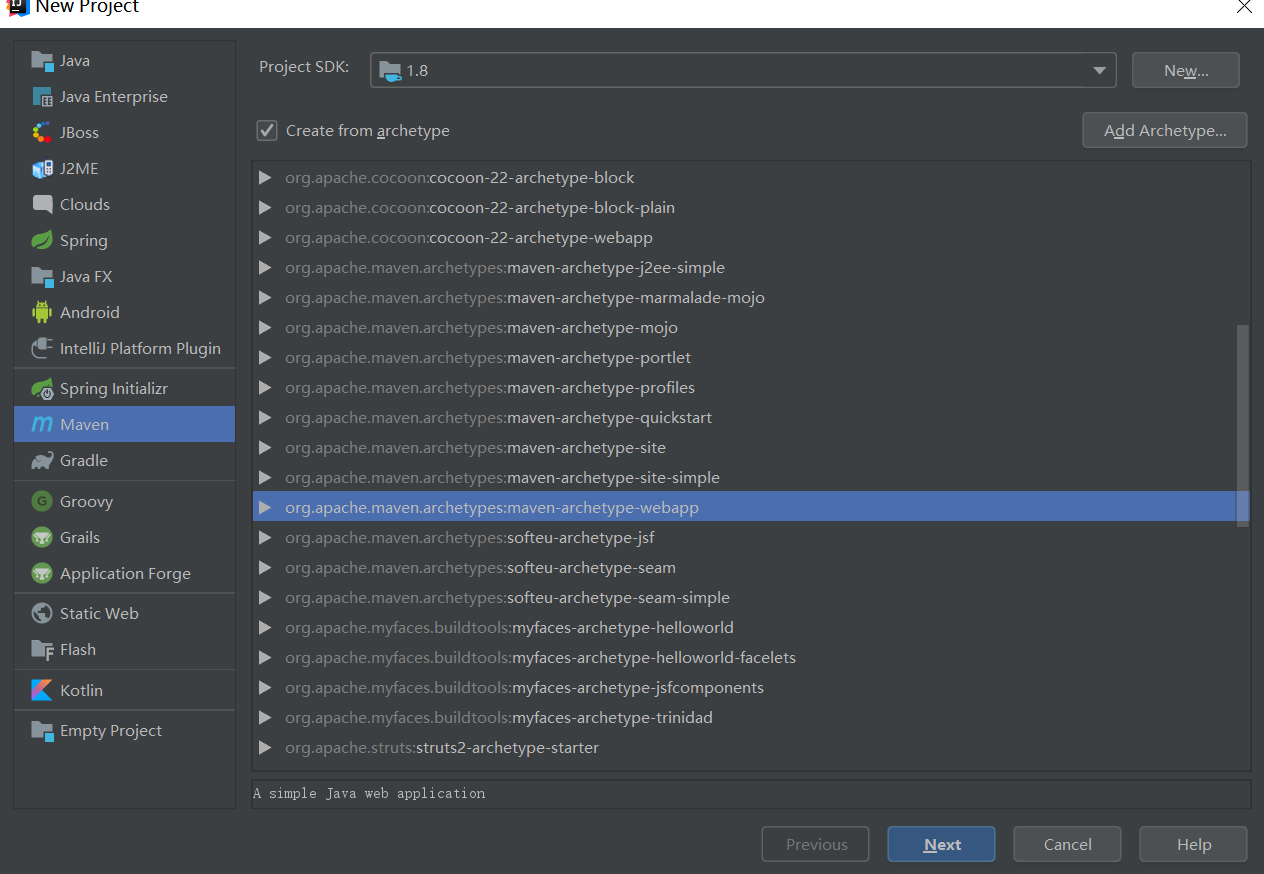The height and width of the screenshot is (874, 1264).
Task: Choose Static Web project type label
Action: pyautogui.click(x=99, y=613)
